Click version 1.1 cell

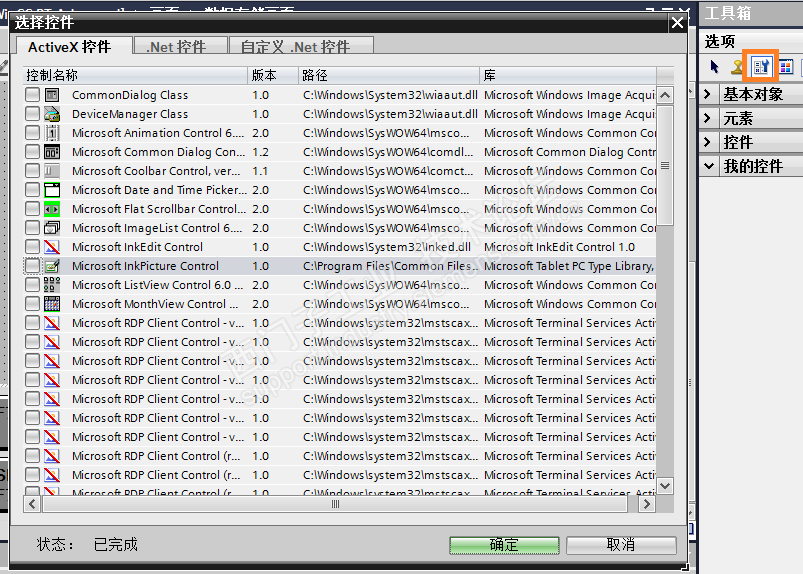coord(260,171)
